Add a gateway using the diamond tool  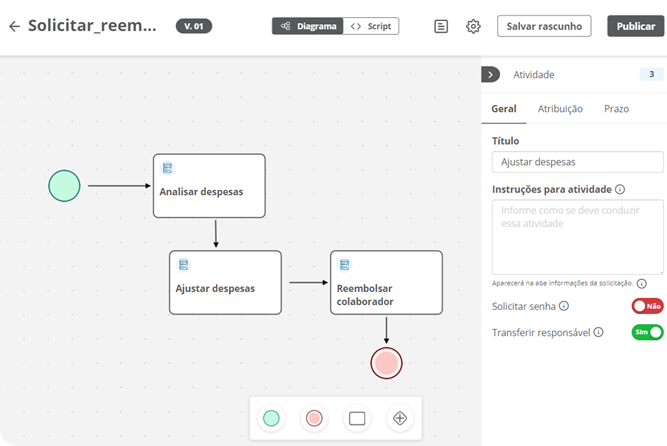[x=400, y=418]
